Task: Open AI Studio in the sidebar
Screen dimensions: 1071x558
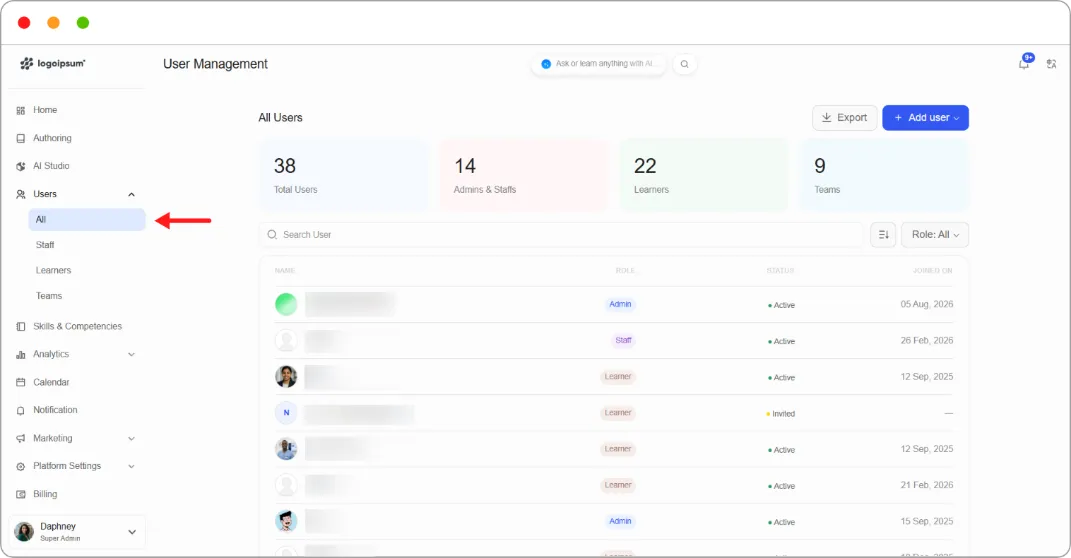Action: click(51, 166)
